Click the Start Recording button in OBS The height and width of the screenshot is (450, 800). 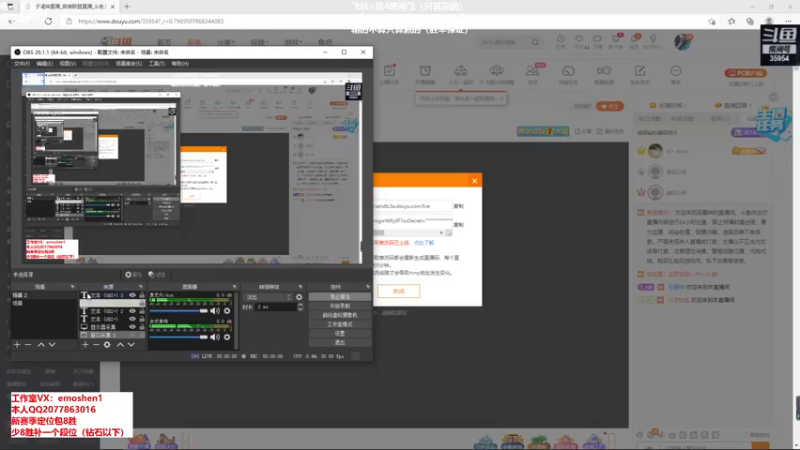tap(340, 306)
